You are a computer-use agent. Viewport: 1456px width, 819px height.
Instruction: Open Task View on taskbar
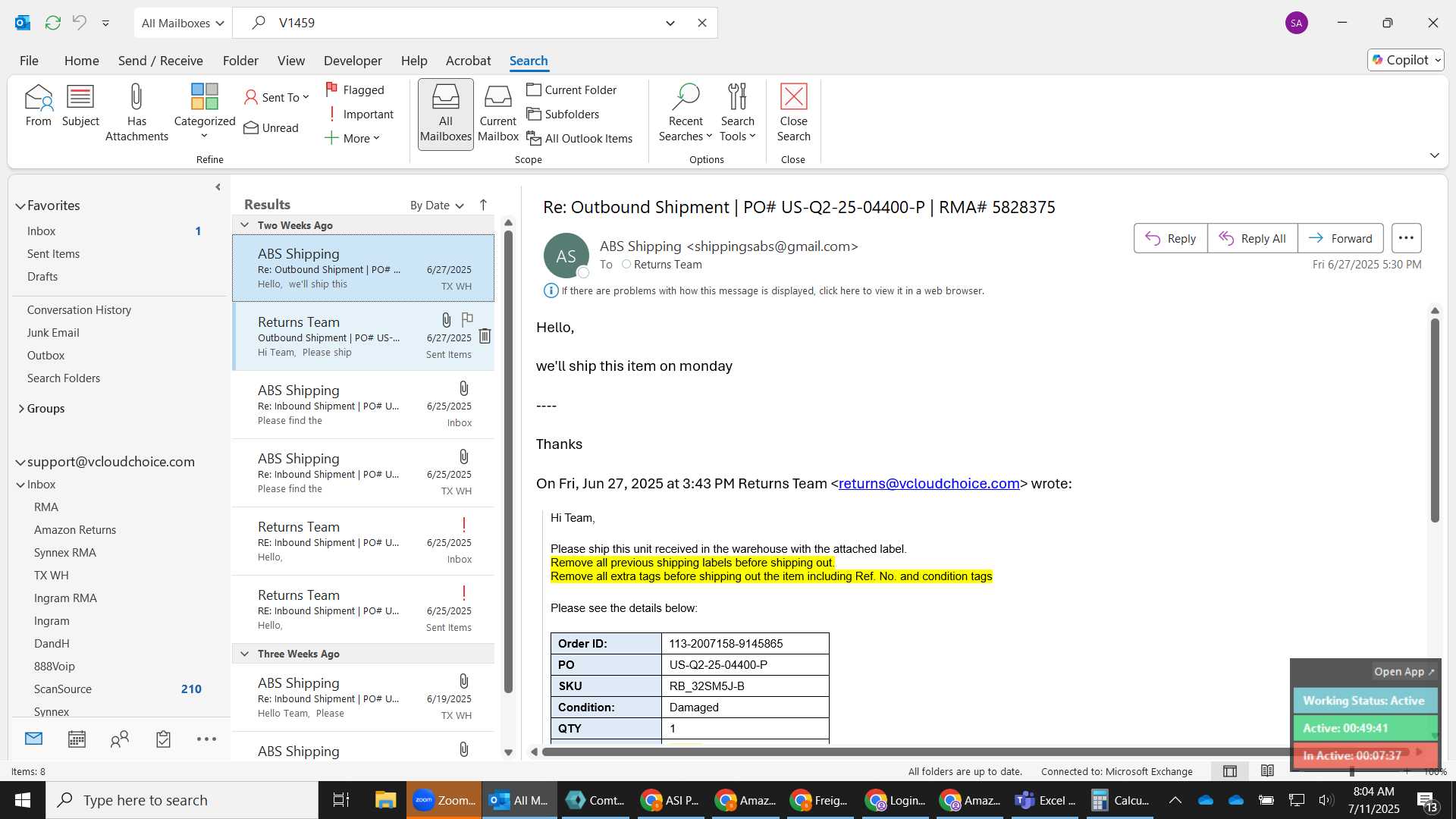coord(341,800)
